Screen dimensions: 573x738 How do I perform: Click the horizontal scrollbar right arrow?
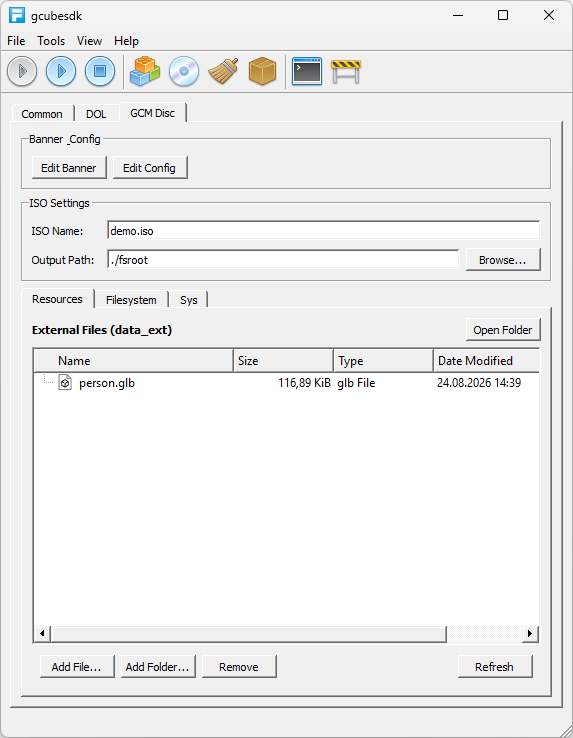tap(530, 634)
